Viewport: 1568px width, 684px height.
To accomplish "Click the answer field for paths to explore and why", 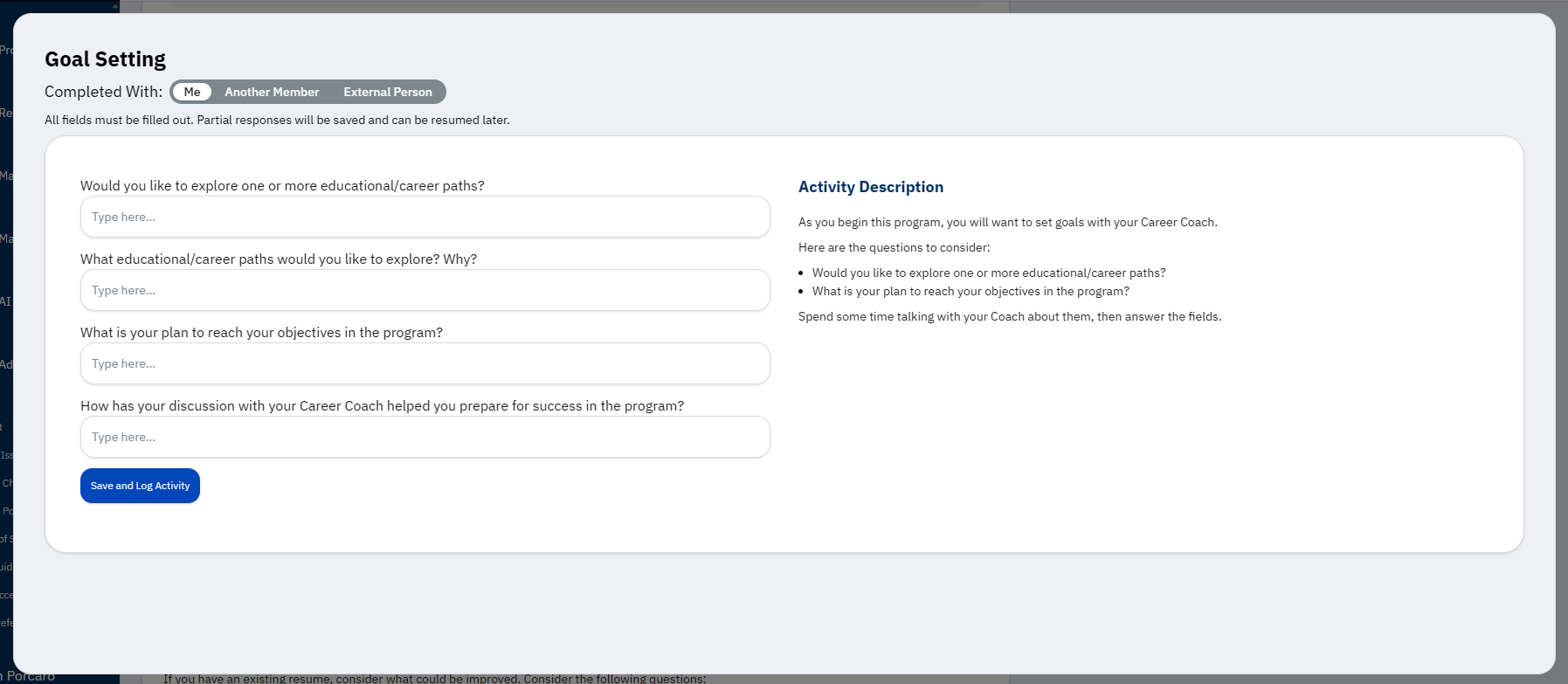I will pos(425,290).
